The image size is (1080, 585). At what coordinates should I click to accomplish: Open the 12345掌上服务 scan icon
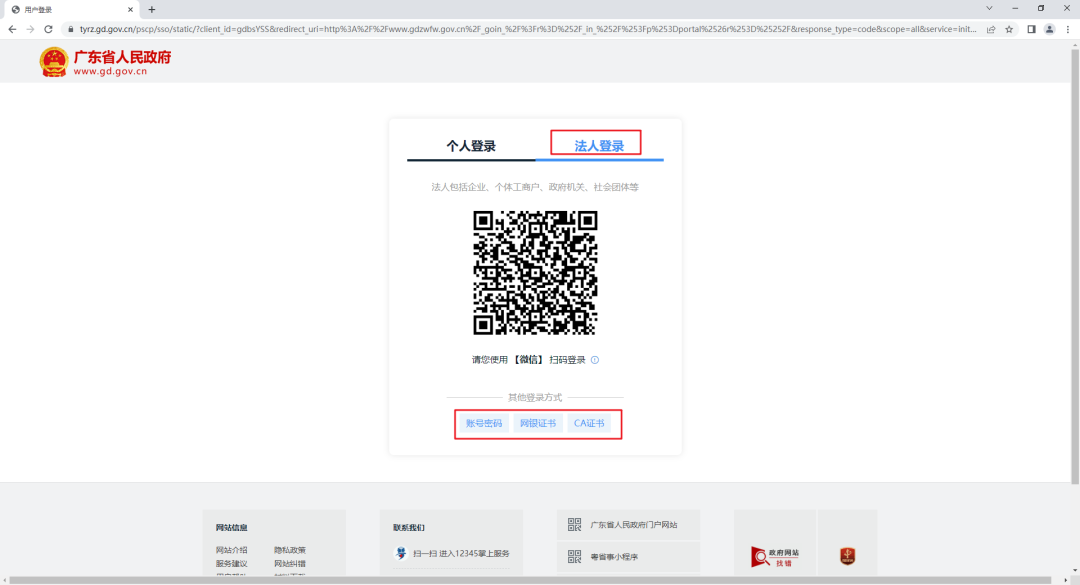coord(401,553)
